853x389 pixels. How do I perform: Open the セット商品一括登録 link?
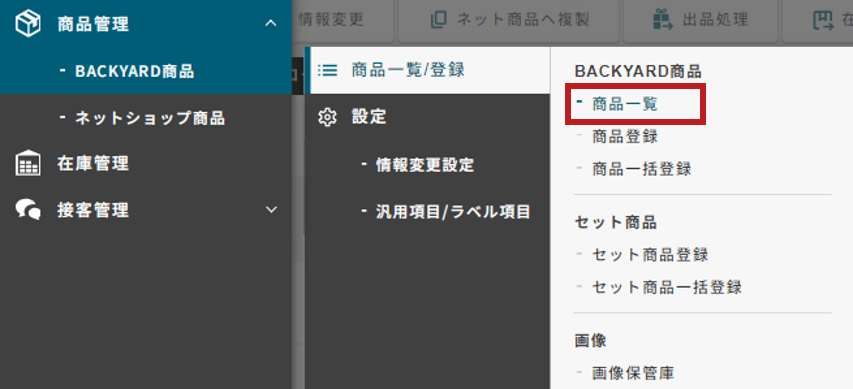pos(667,287)
